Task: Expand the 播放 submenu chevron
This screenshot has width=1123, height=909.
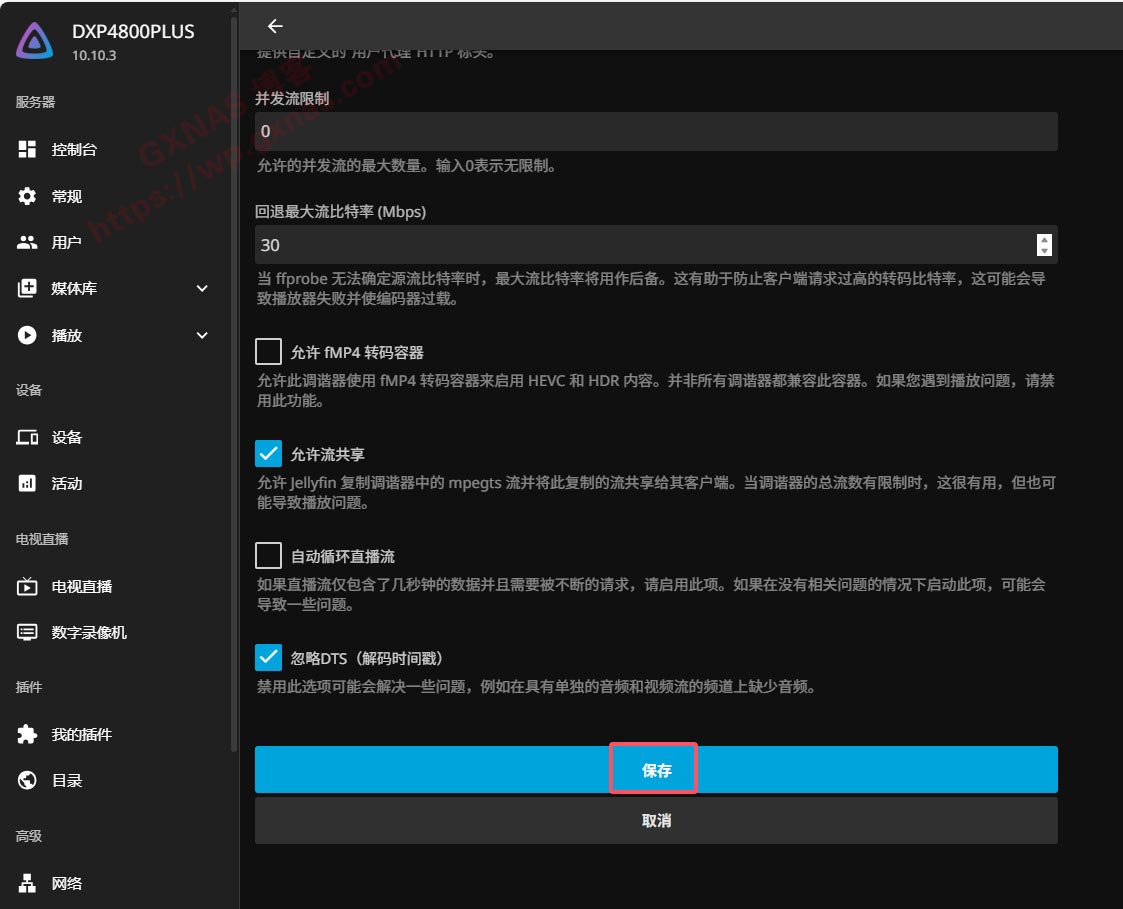Action: click(202, 335)
